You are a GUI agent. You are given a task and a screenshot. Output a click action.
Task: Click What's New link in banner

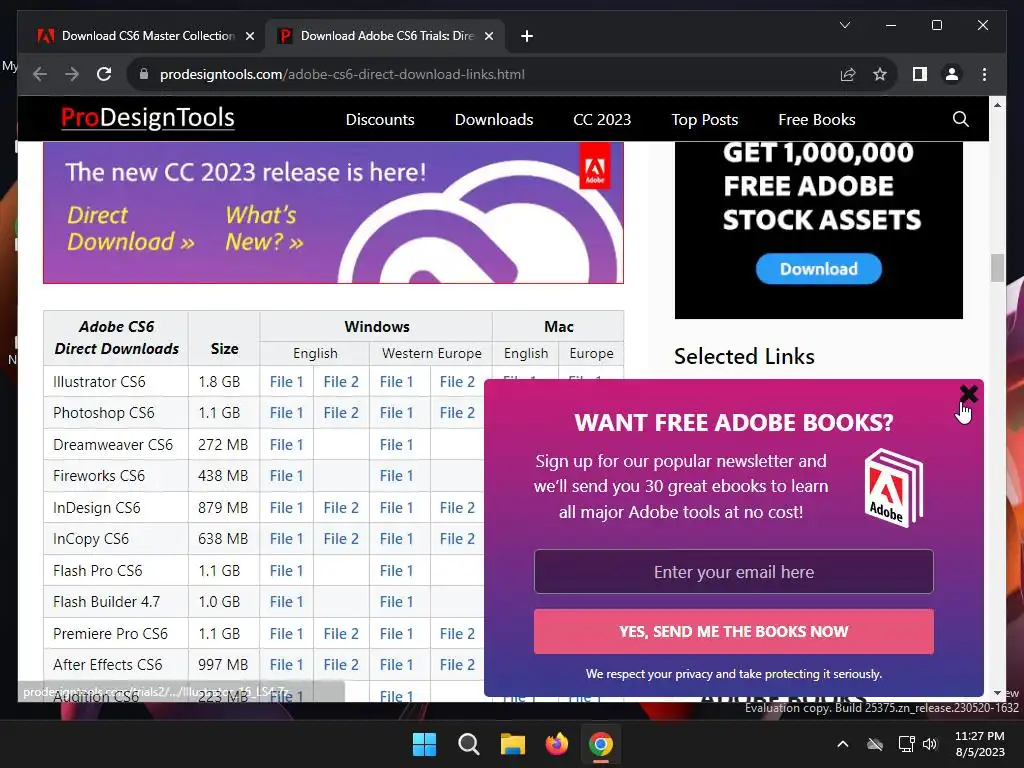(x=264, y=229)
